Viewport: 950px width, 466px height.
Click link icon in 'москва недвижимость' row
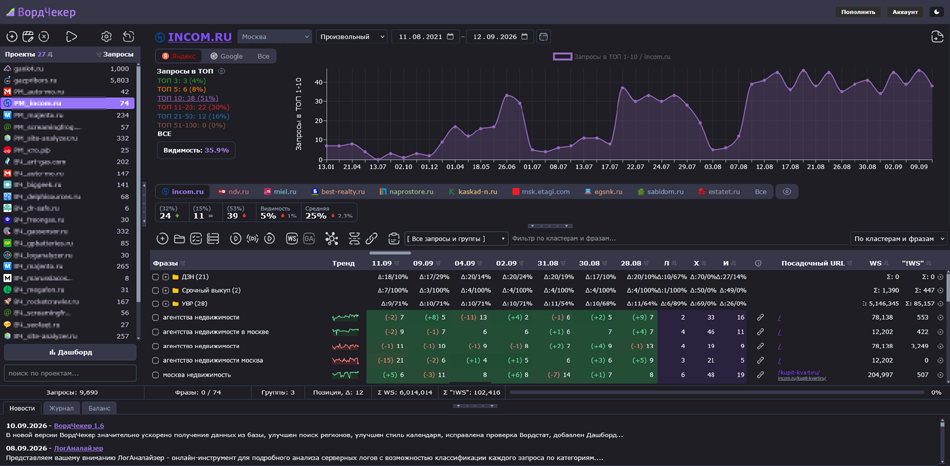760,374
